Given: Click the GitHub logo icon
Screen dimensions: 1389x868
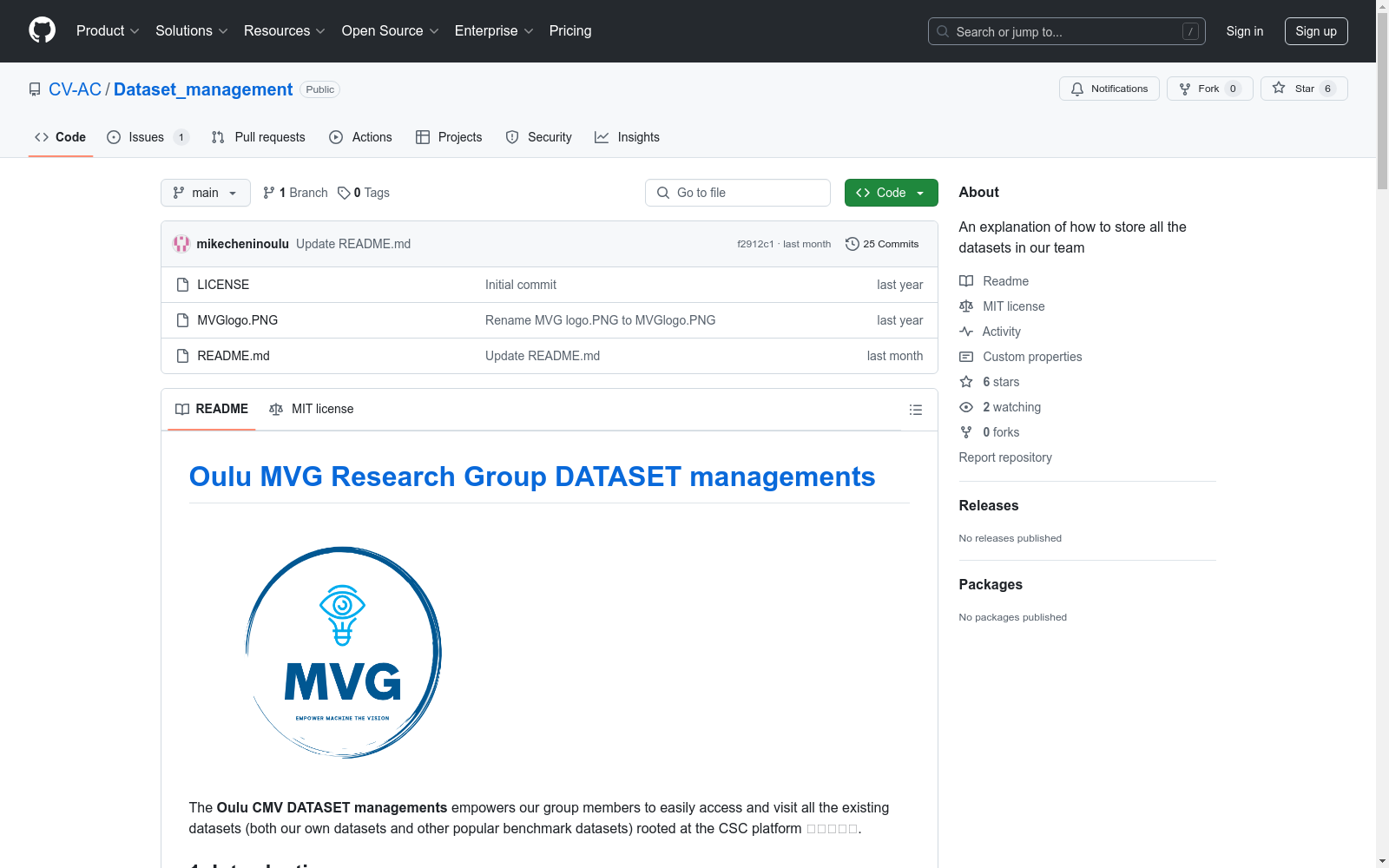Looking at the screenshot, I should (42, 30).
